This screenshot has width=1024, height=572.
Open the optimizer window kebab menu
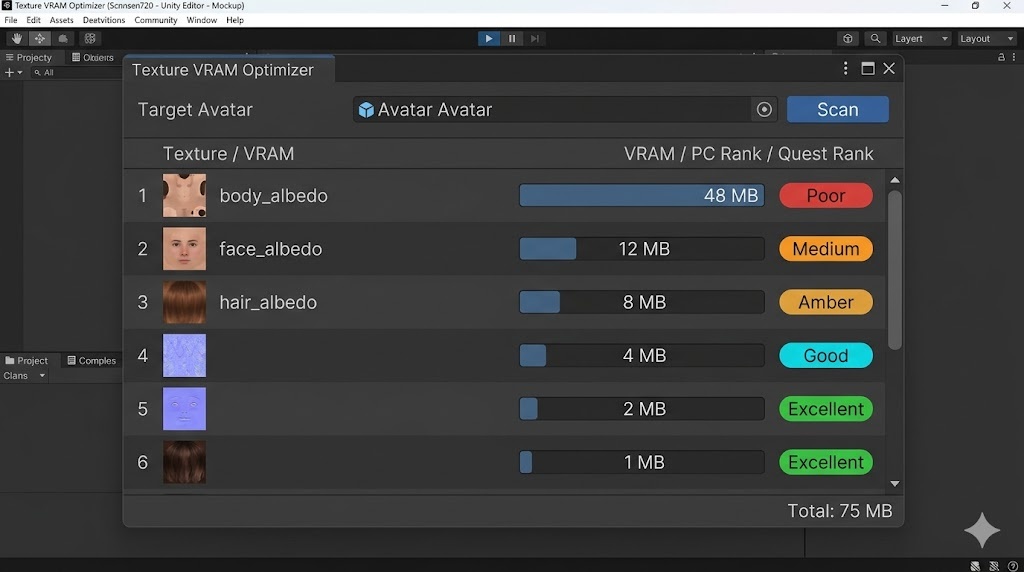click(x=845, y=69)
